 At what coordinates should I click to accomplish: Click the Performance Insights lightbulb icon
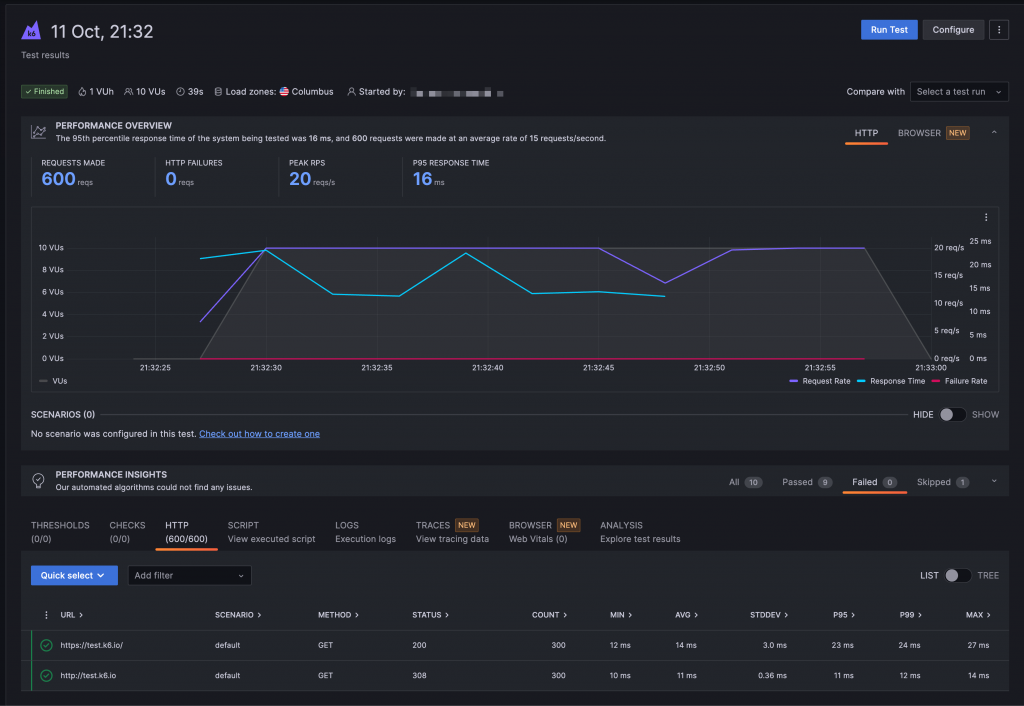(x=38, y=481)
